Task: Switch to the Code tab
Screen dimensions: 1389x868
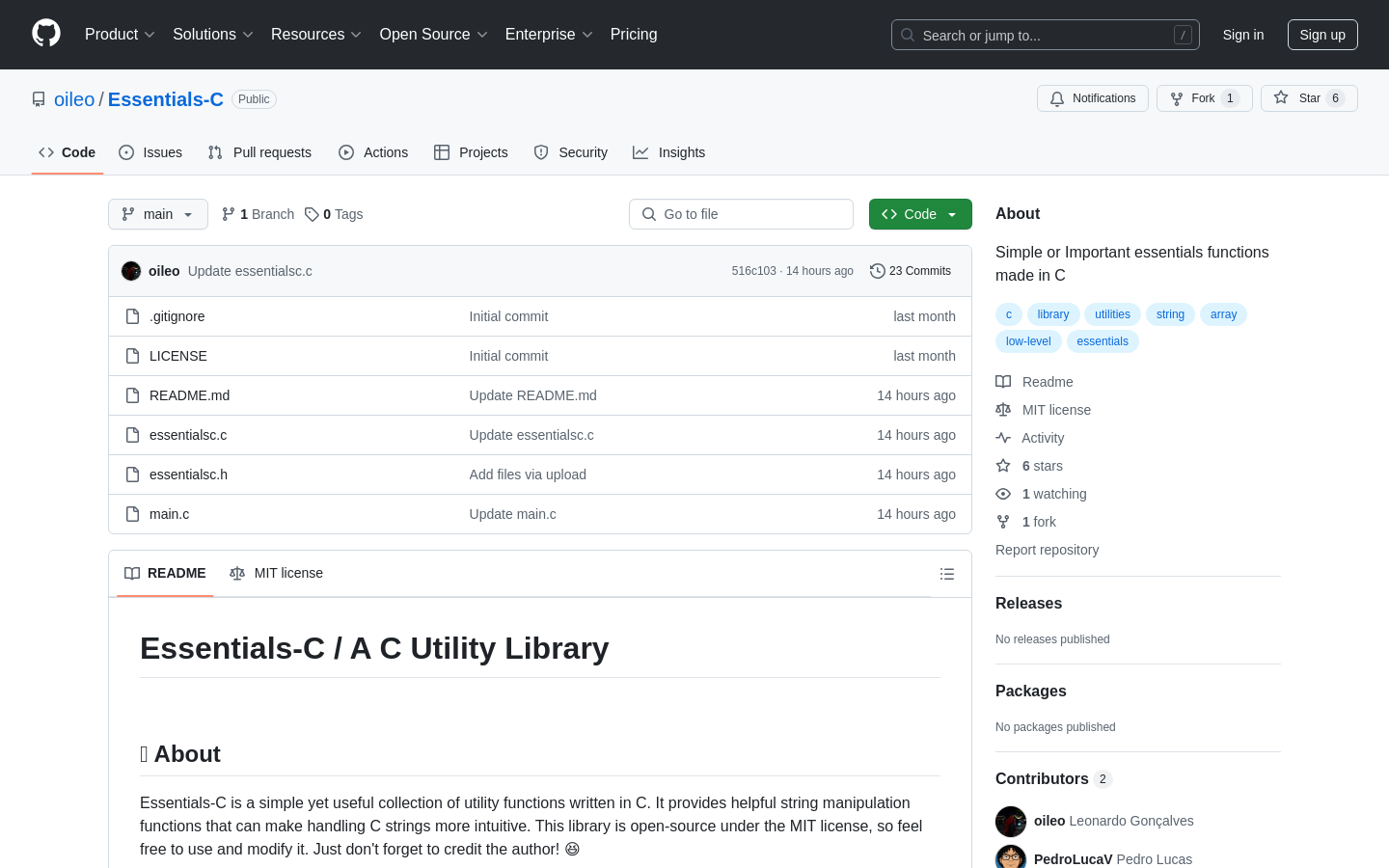Action: pos(68,152)
